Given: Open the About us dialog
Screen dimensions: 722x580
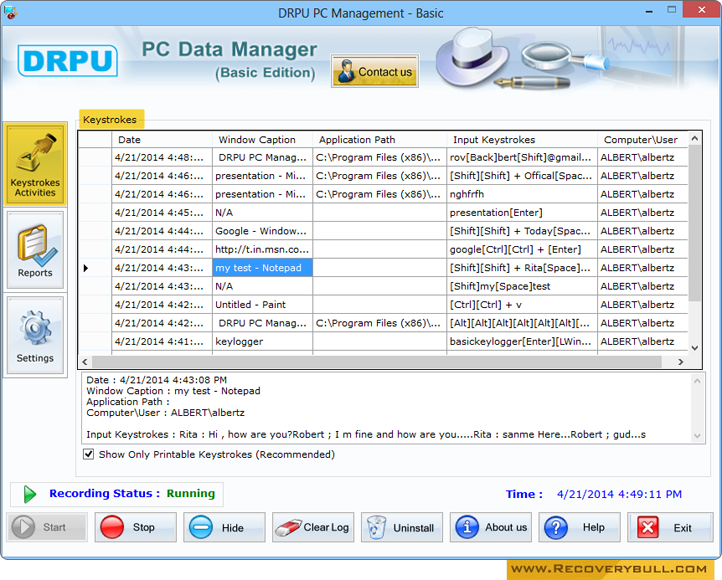Looking at the screenshot, I should click(491, 527).
